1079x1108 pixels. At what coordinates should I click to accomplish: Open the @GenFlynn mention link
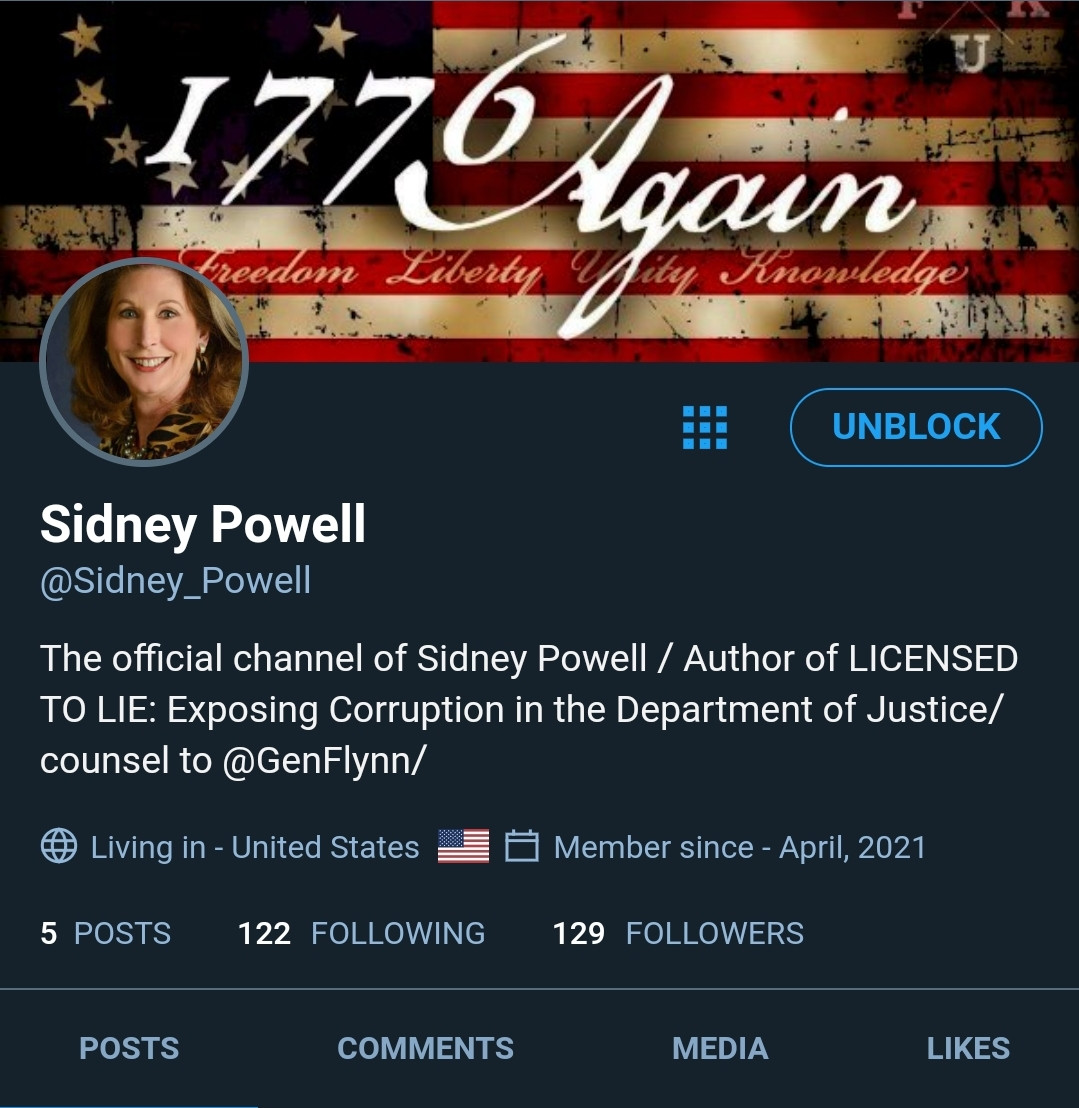click(323, 760)
